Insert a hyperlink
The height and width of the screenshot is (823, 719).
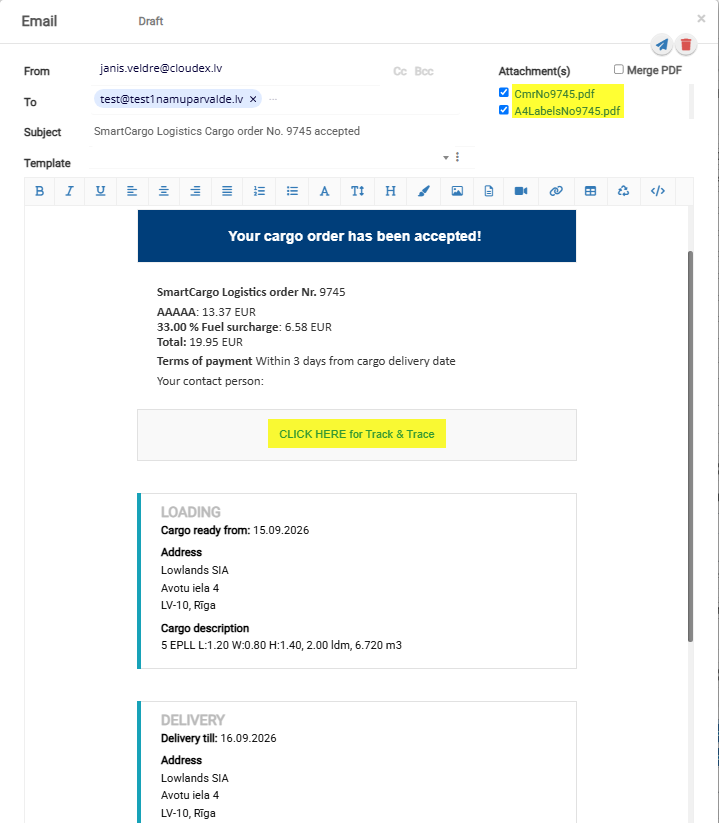click(x=556, y=191)
